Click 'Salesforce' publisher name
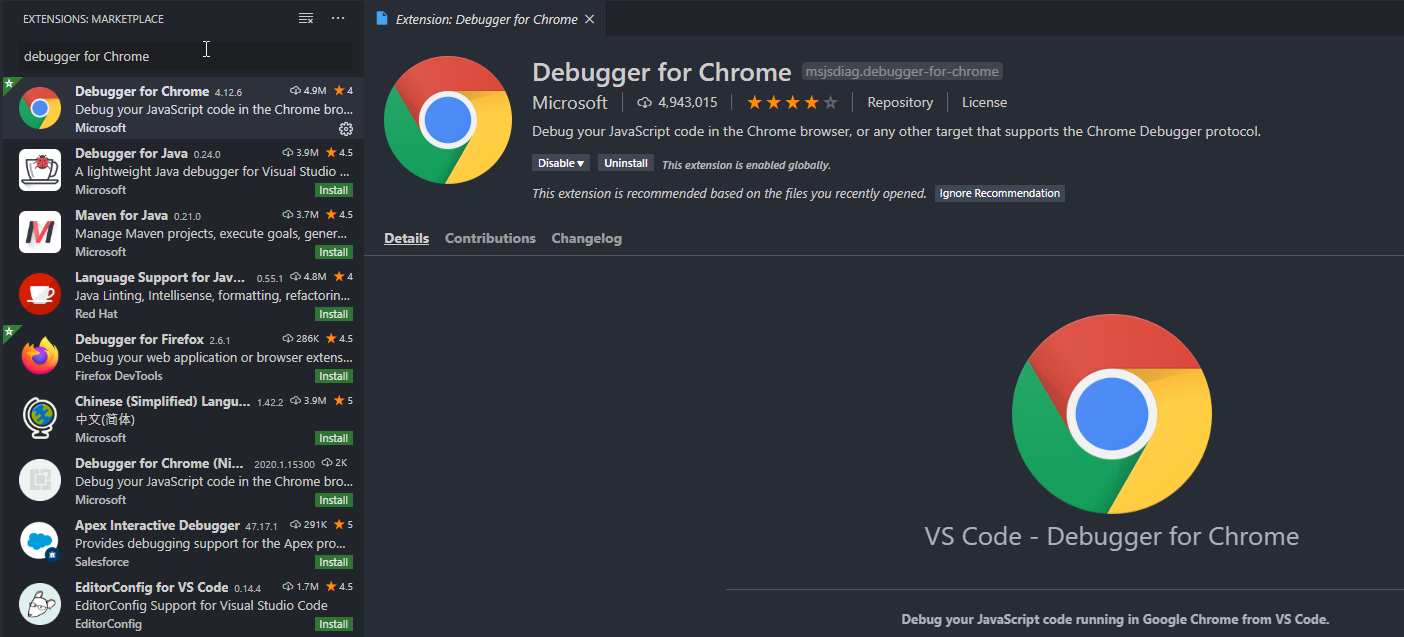 coord(104,562)
